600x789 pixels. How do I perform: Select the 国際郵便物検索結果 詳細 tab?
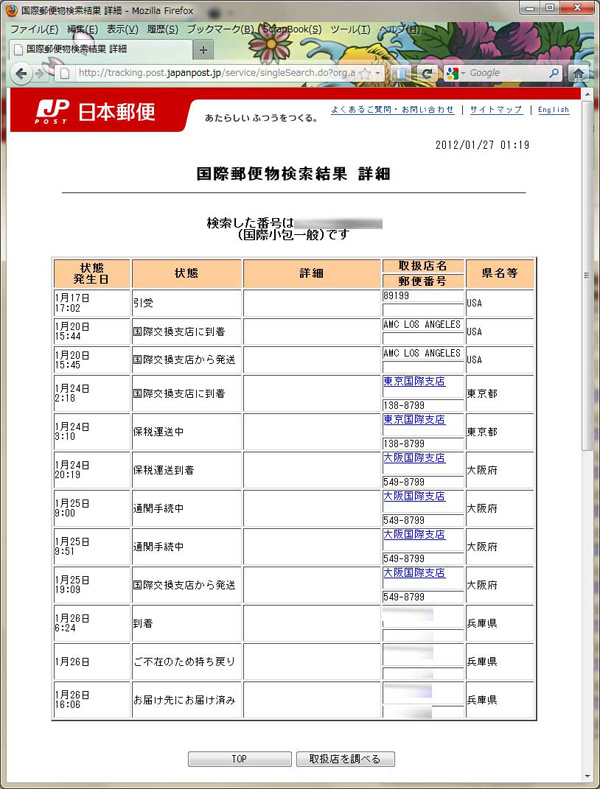coord(101,49)
